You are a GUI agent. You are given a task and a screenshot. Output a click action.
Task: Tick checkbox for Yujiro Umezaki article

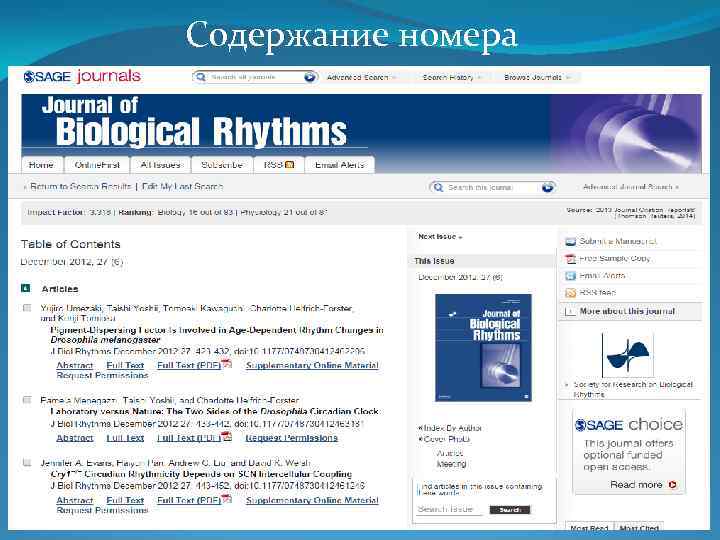[27, 308]
